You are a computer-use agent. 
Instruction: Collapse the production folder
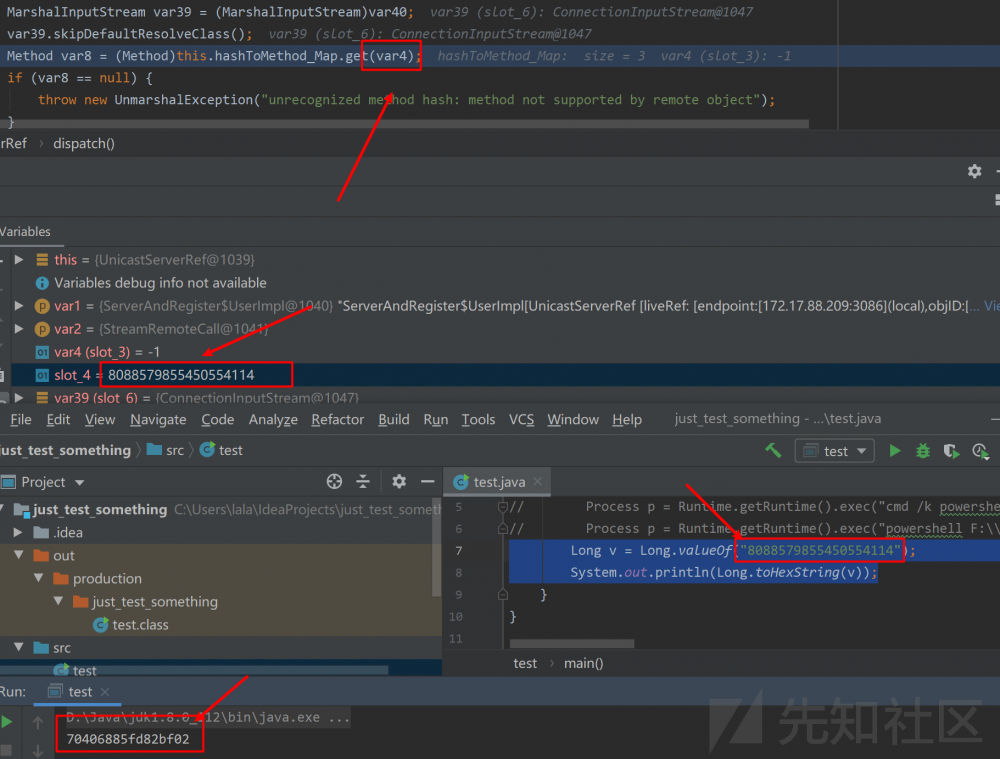point(38,578)
